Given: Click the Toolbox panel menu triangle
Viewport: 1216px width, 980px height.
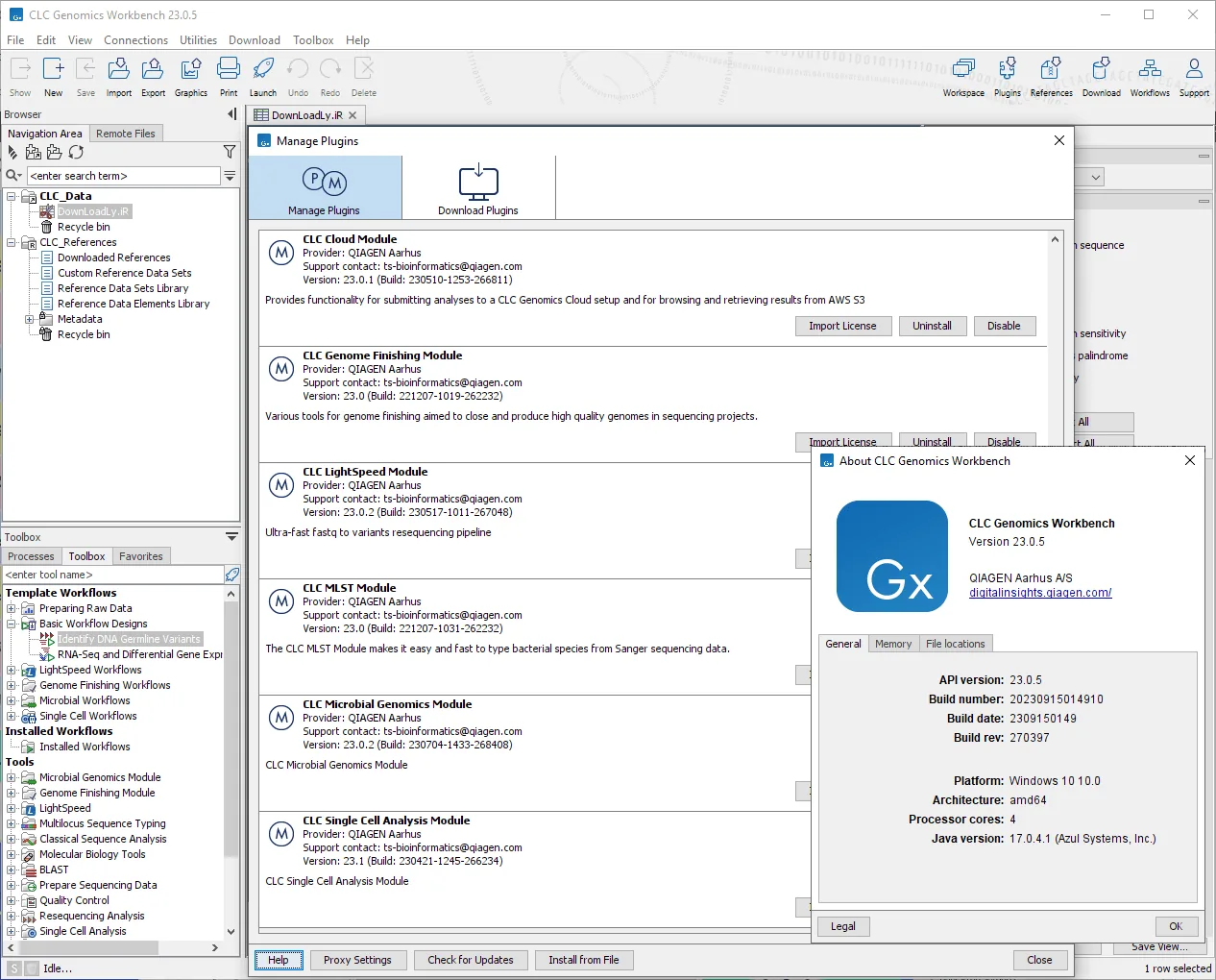Looking at the screenshot, I should tap(231, 537).
